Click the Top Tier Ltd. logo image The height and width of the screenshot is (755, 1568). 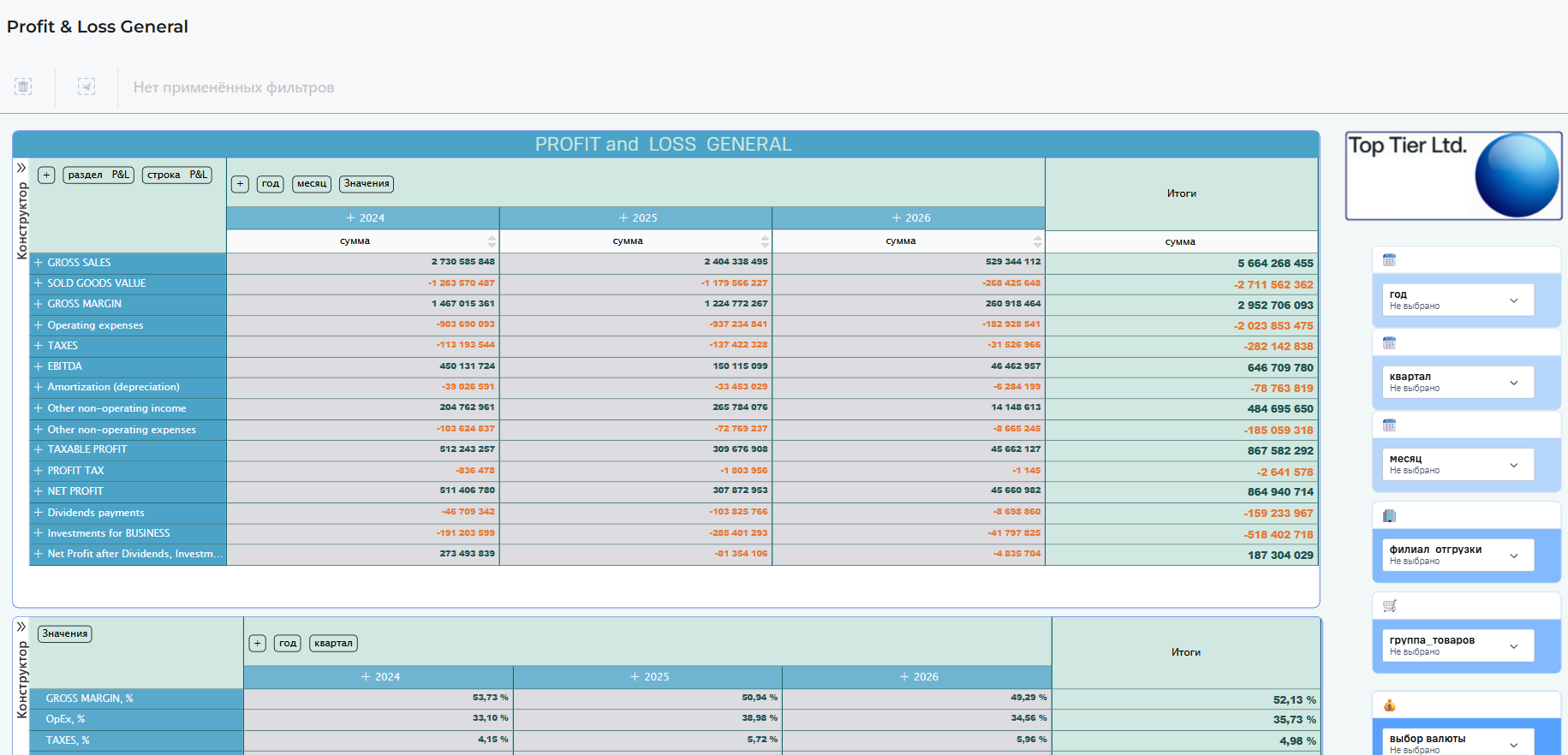(1453, 175)
